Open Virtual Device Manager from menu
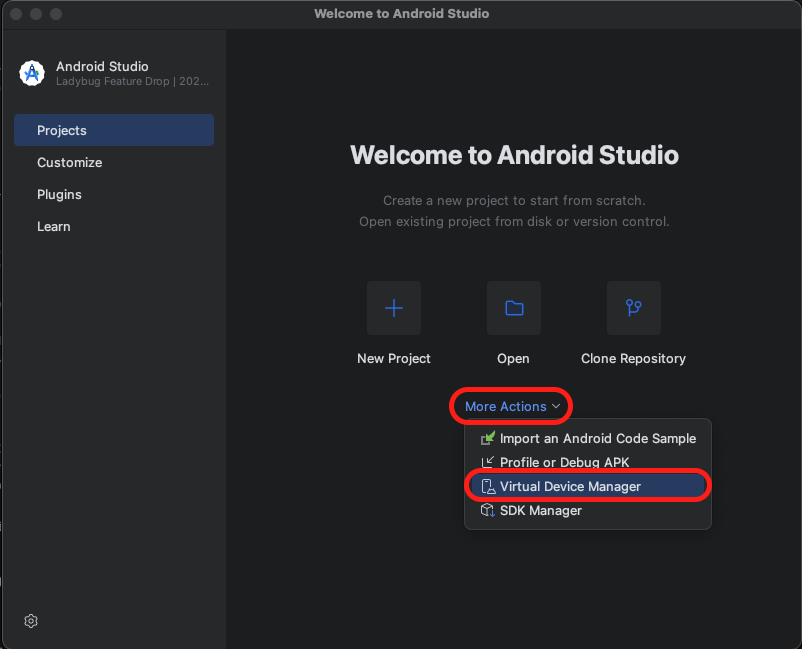802x649 pixels. coord(588,486)
